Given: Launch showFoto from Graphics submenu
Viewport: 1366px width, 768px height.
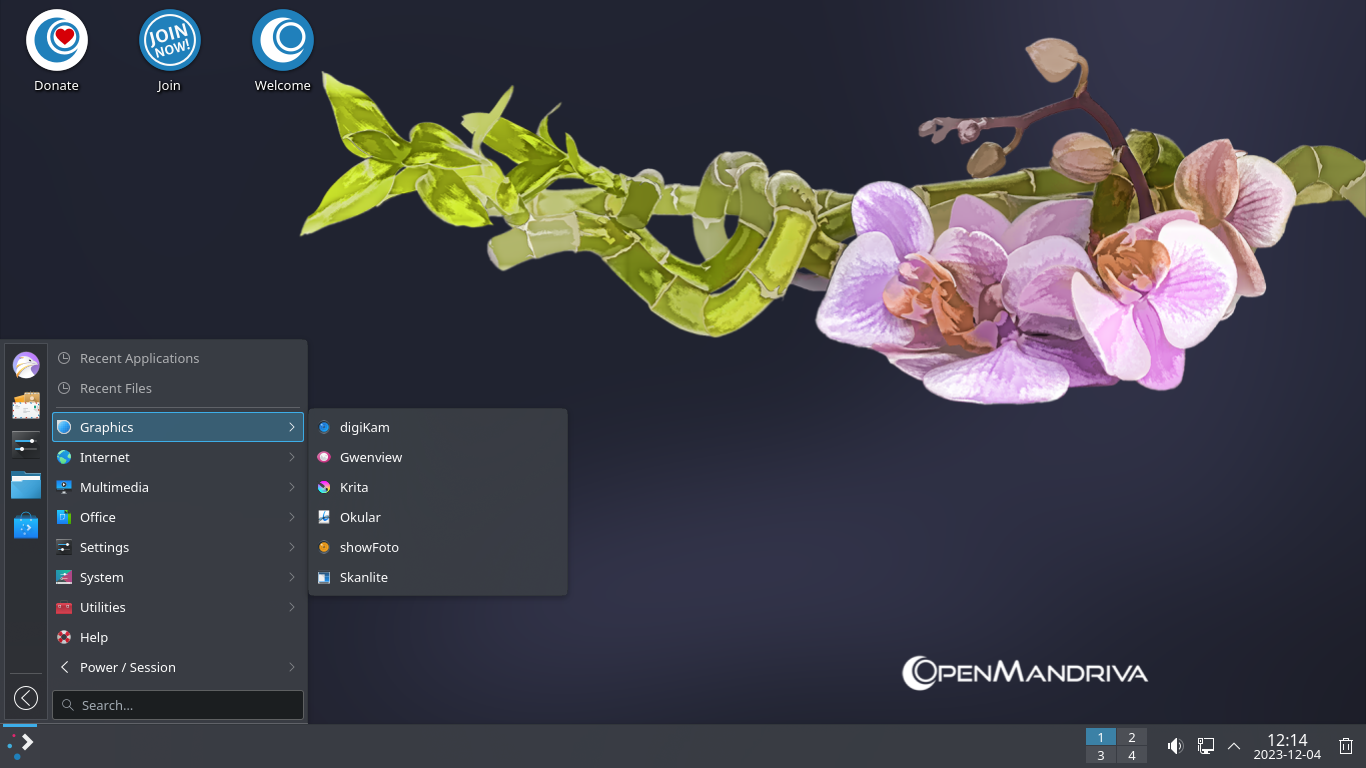Looking at the screenshot, I should (438, 547).
